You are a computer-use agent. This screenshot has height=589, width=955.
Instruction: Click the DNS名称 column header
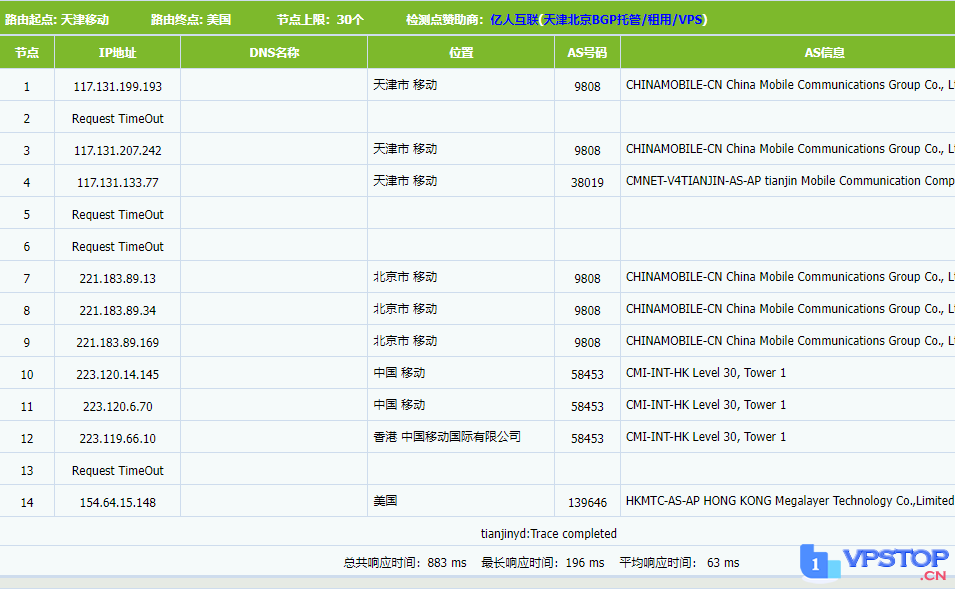tap(274, 53)
